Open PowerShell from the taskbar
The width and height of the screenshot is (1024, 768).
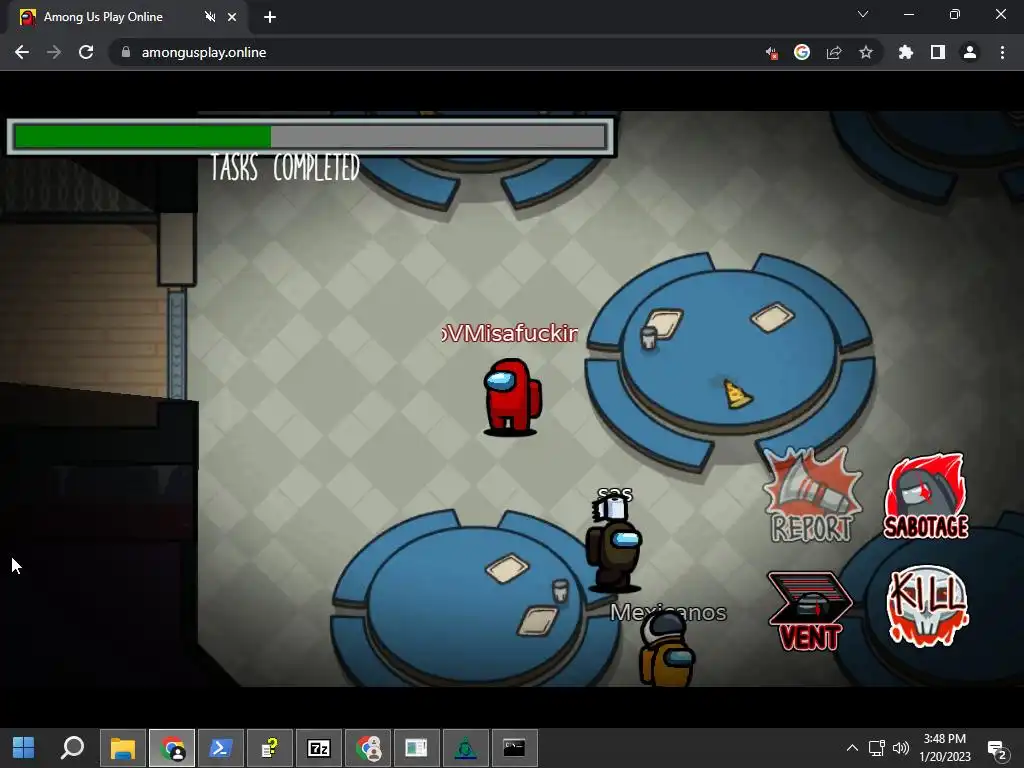(221, 748)
